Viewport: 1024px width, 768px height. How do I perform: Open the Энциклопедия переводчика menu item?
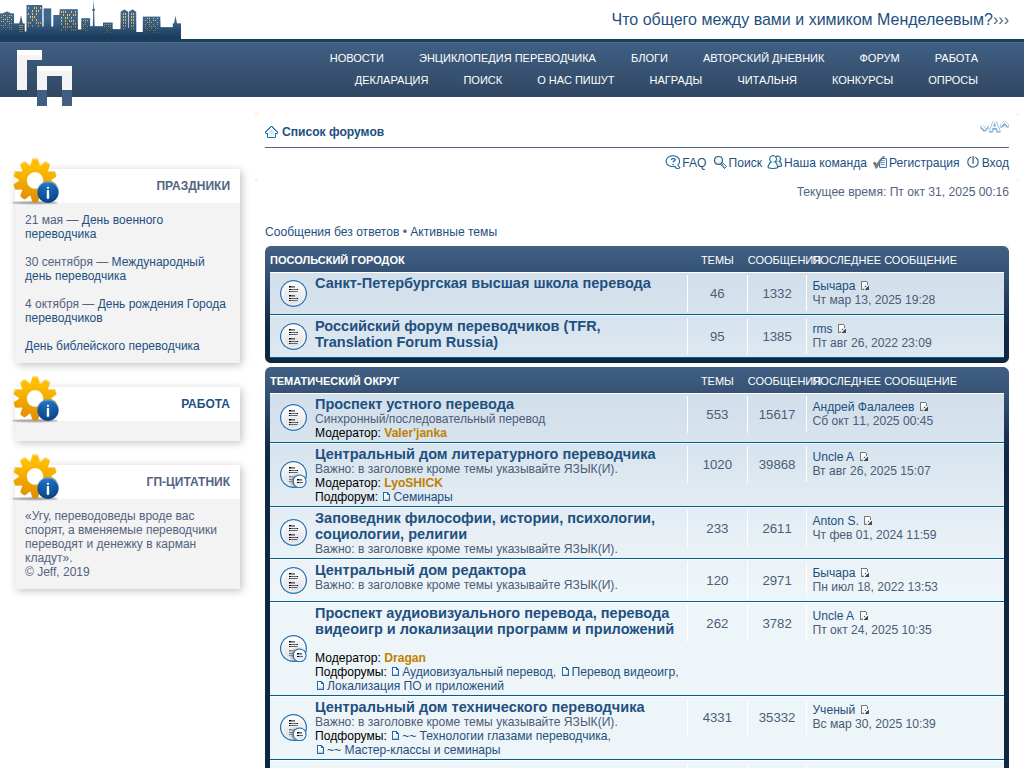click(x=507, y=58)
